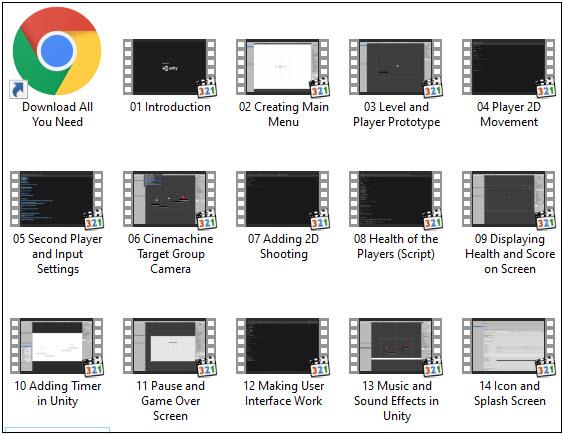Select the 09 Displaying Health and Score video icon
Image resolution: width=563 pixels, height=434 pixels.
[509, 200]
